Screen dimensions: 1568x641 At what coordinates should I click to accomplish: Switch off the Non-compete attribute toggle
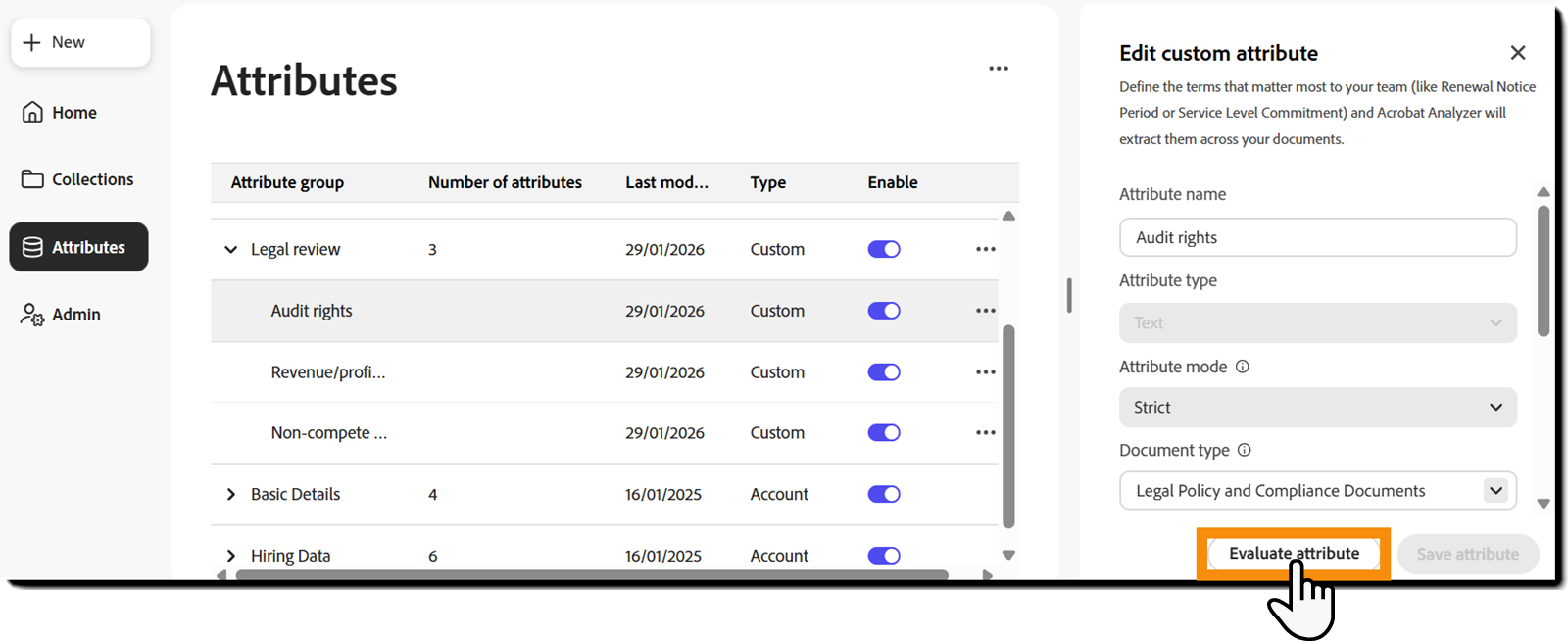[x=884, y=433]
